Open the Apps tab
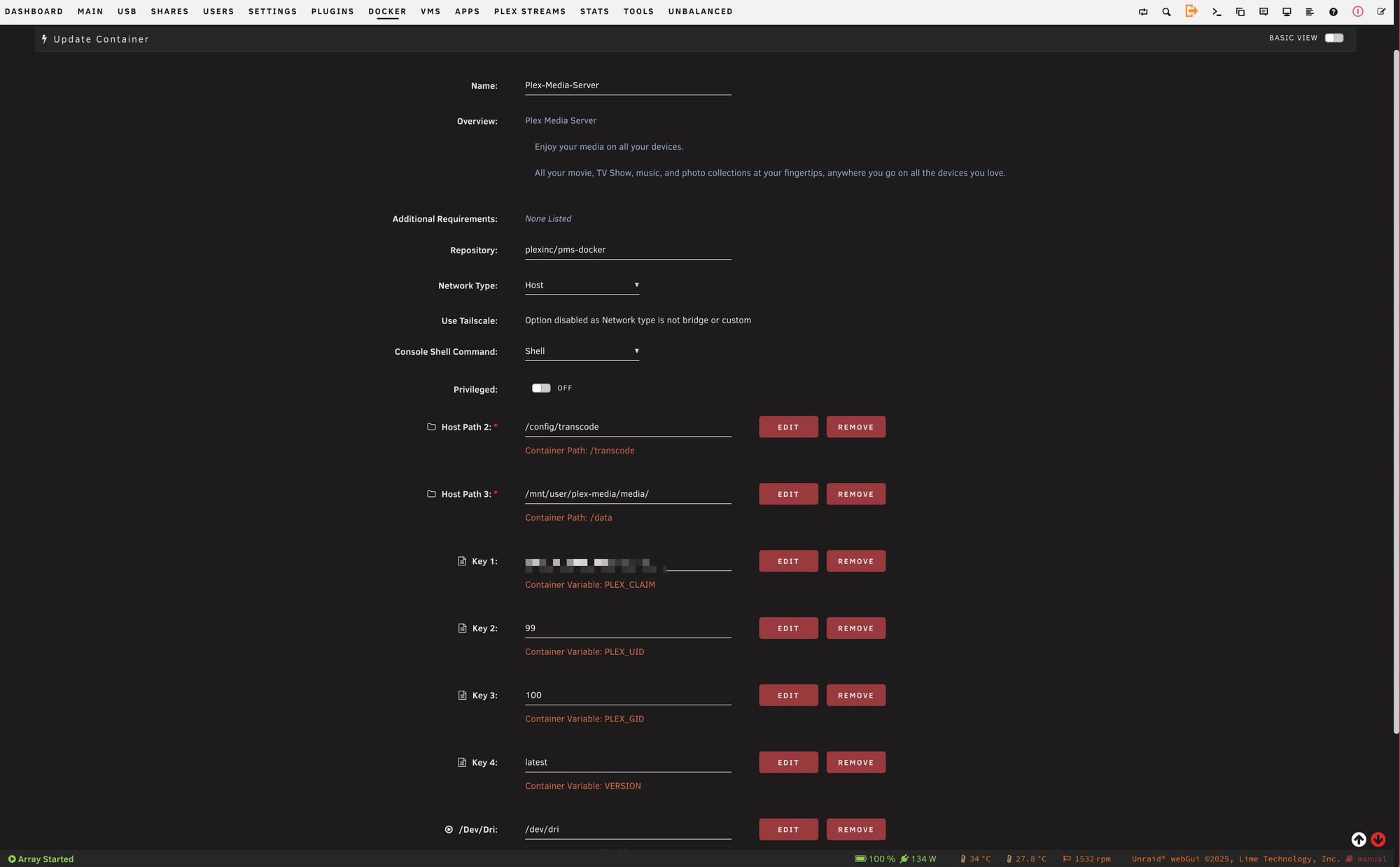Screen dimensions: 1400x867 tap(467, 11)
